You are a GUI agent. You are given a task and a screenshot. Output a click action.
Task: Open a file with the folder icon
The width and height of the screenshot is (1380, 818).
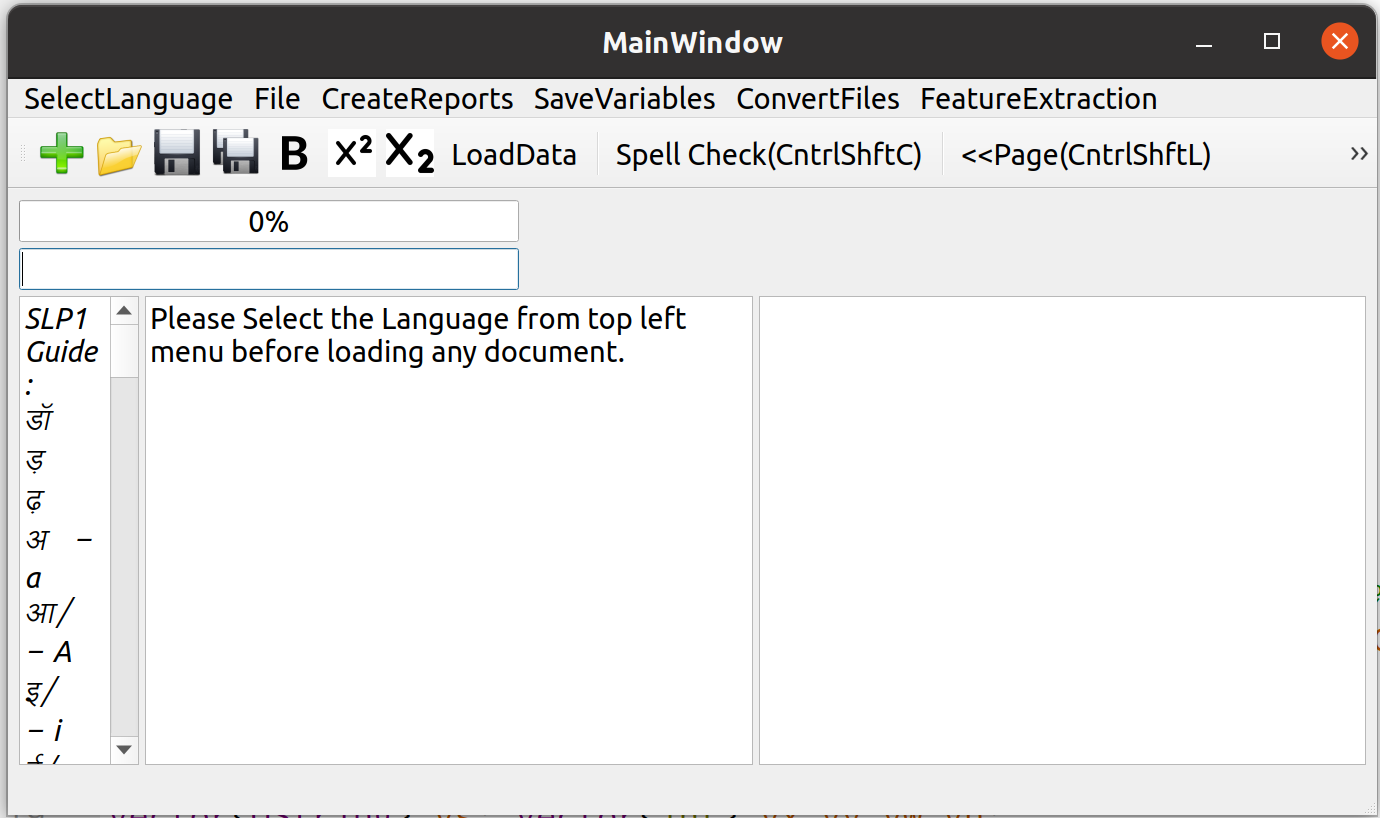pos(119,154)
